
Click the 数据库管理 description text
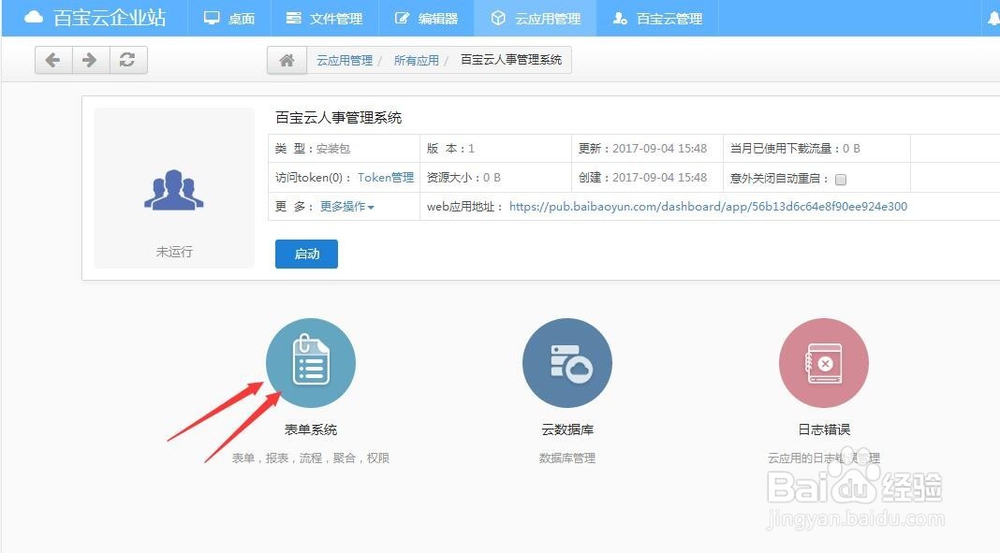click(567, 458)
